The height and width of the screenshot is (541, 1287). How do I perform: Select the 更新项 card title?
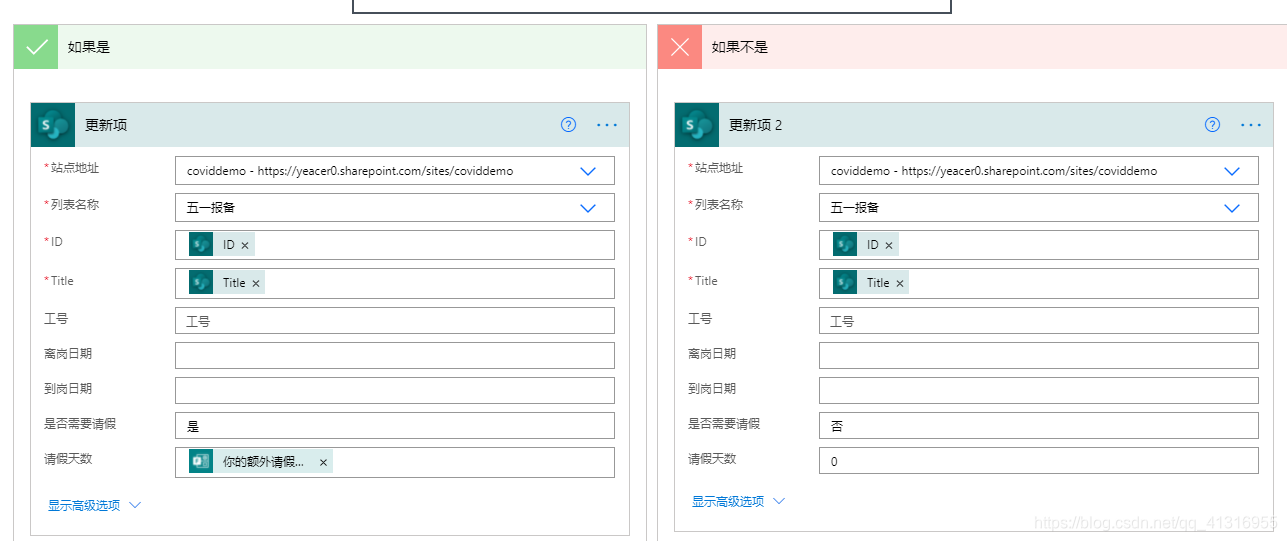pyautogui.click(x=106, y=125)
